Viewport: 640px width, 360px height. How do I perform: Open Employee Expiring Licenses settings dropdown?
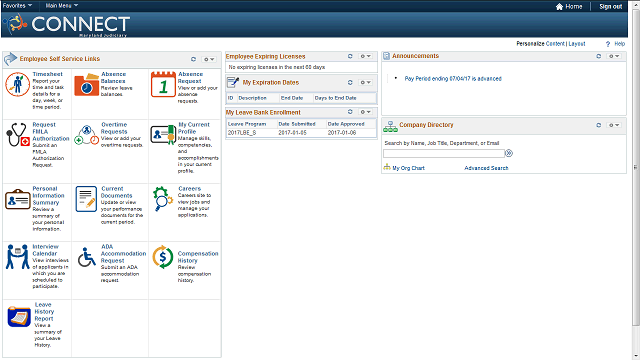click(365, 56)
